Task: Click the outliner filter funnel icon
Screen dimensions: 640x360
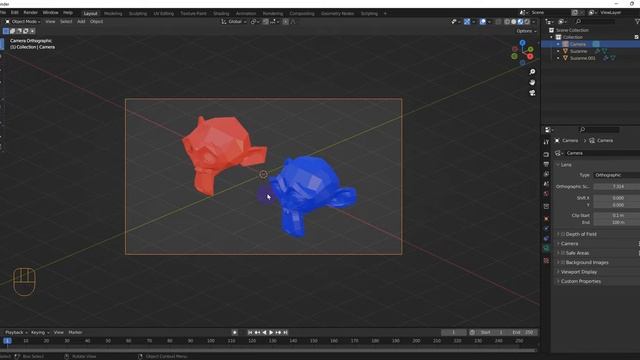Action: (637, 21)
